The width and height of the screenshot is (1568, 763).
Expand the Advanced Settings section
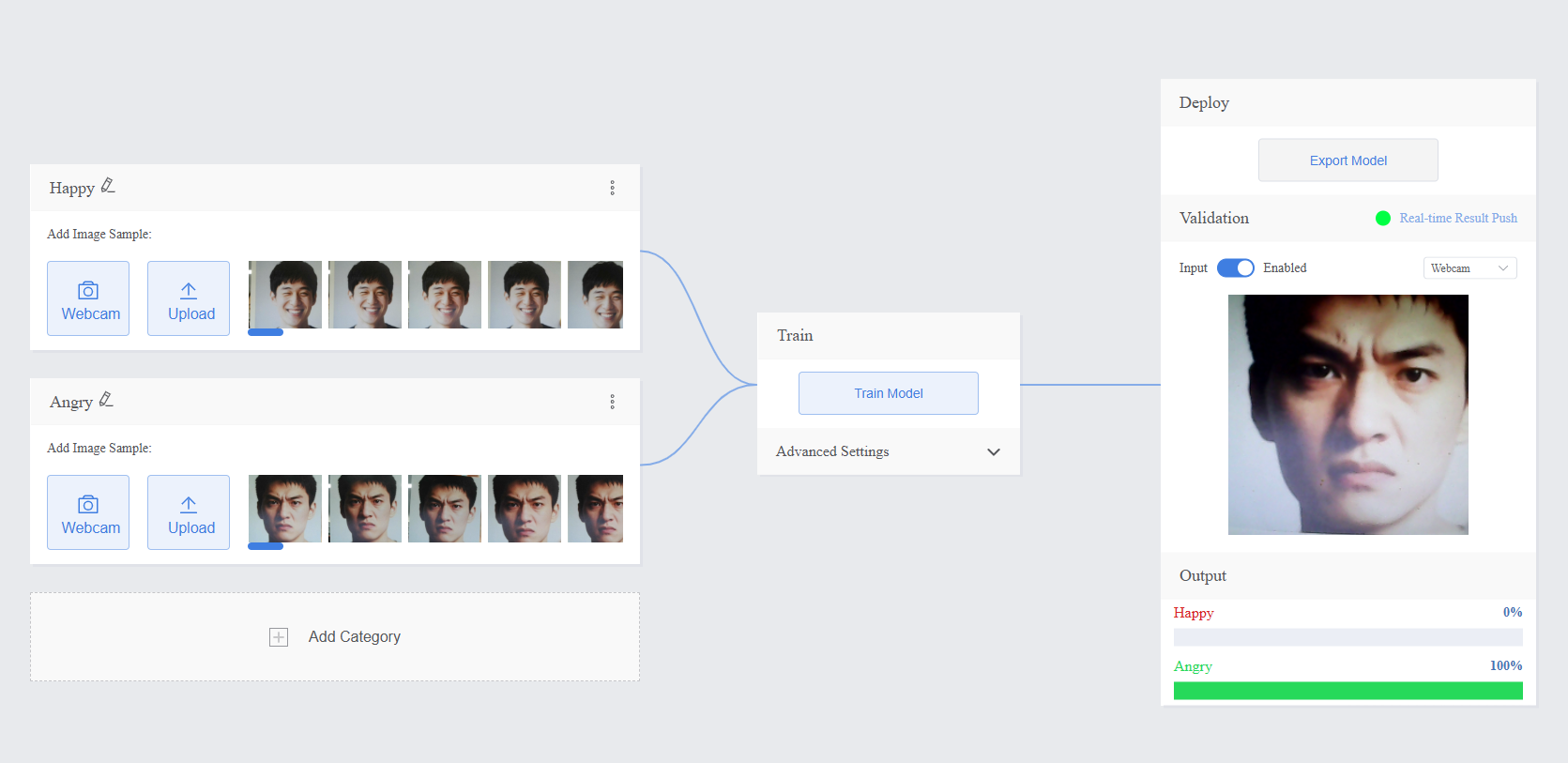click(x=993, y=451)
